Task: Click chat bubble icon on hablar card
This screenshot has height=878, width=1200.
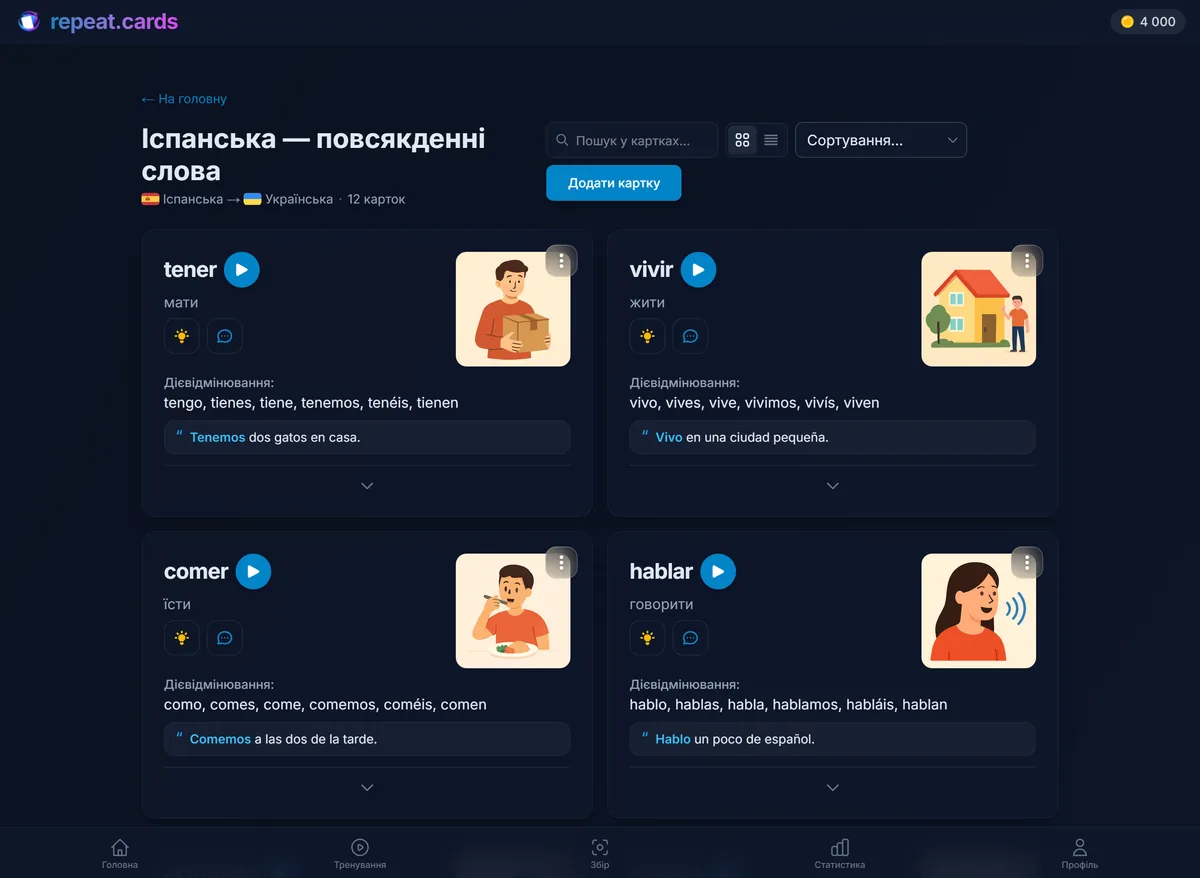Action: [x=690, y=638]
